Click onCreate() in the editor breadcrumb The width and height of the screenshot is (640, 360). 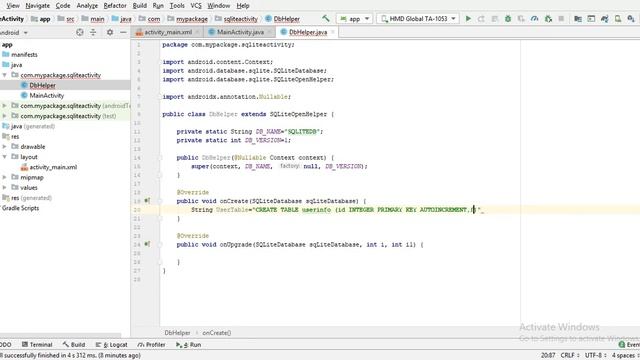point(217,333)
